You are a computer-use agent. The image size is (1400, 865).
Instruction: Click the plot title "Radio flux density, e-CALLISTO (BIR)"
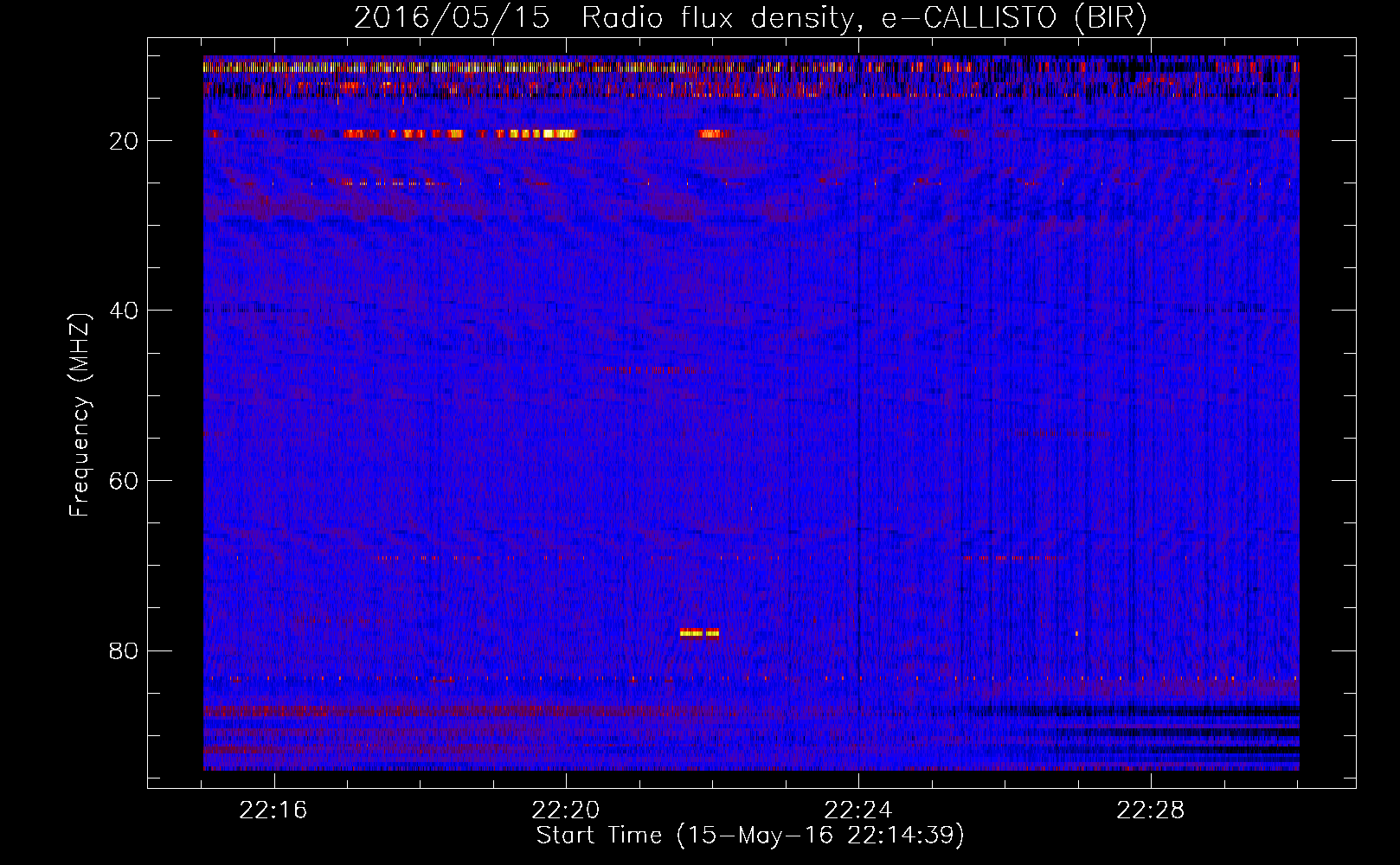click(864, 18)
